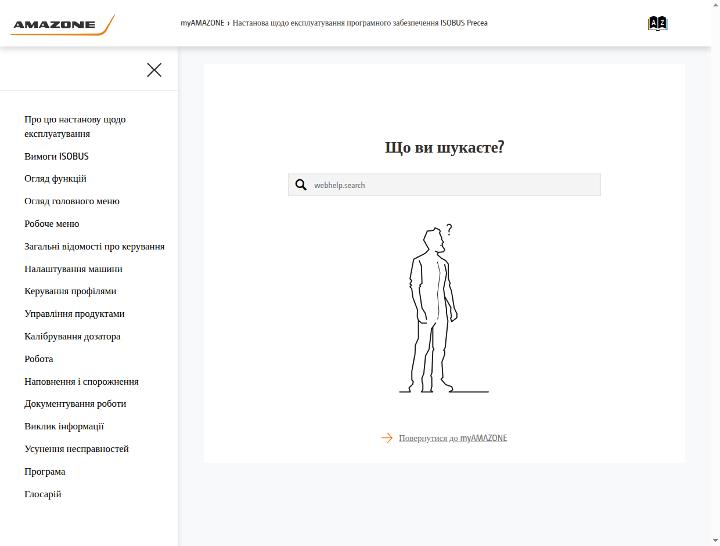The image size is (720, 546).
Task: Close the sidebar navigation with the X
Action: point(154,70)
